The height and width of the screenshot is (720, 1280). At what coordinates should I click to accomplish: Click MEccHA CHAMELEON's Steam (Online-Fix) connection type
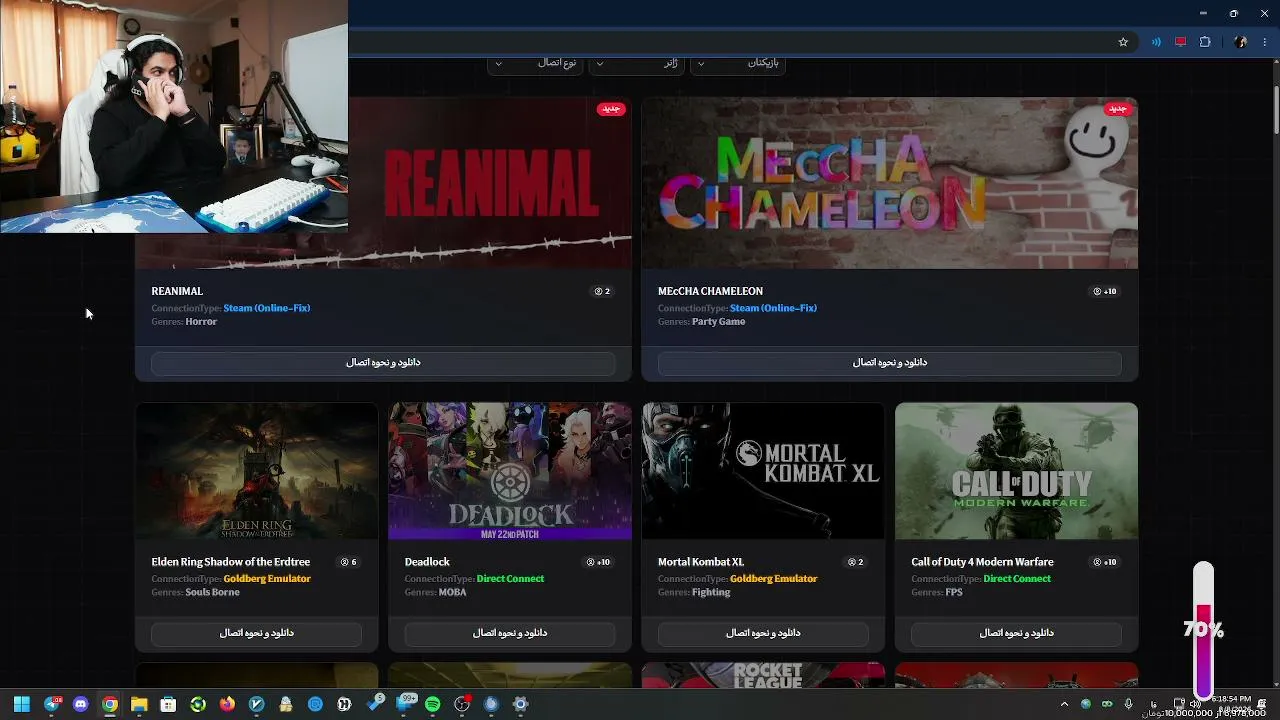tap(773, 308)
